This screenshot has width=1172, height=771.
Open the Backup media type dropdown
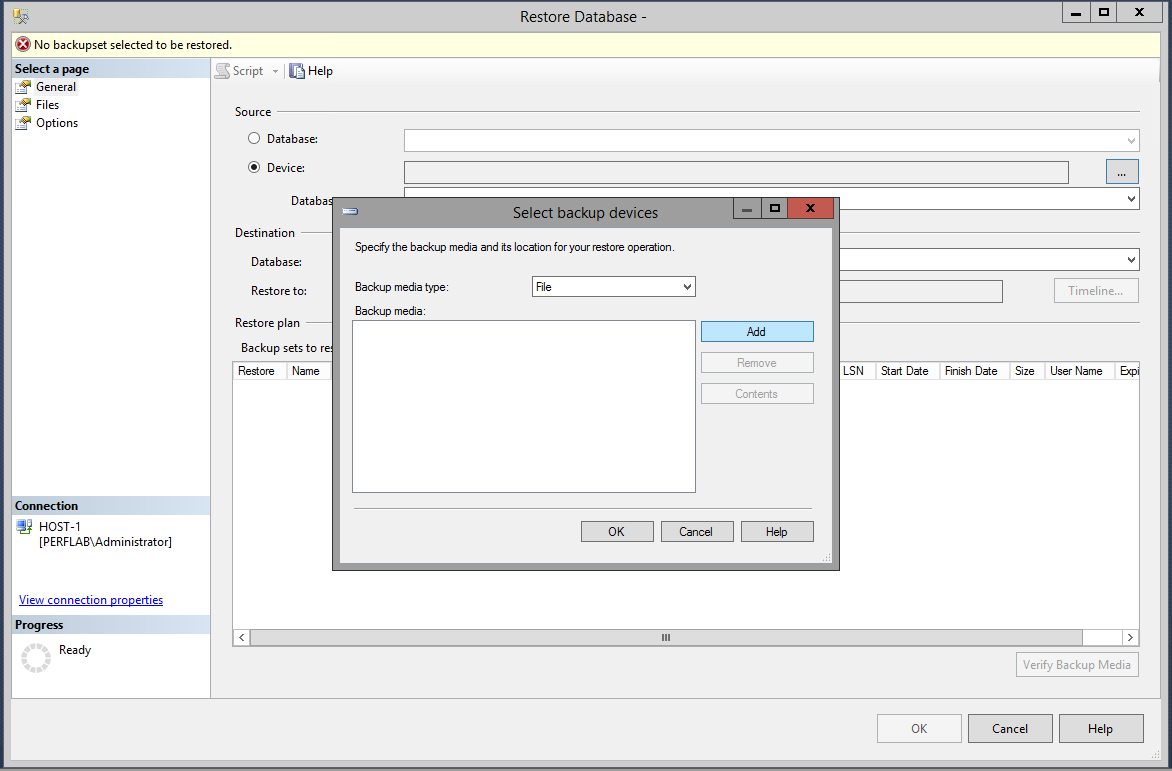(688, 286)
